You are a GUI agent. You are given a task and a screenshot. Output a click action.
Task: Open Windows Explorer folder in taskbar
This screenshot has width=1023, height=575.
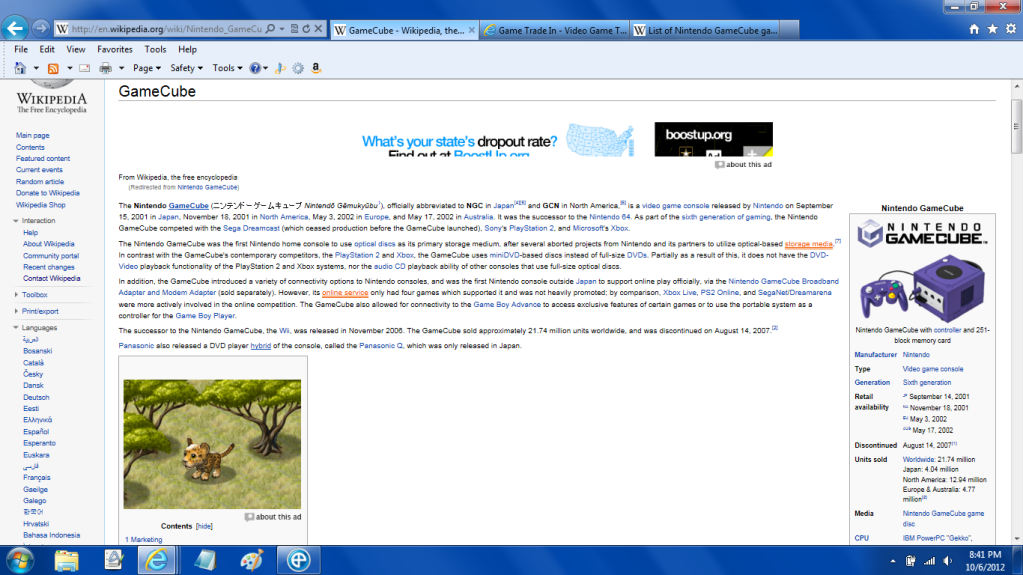click(x=66, y=561)
